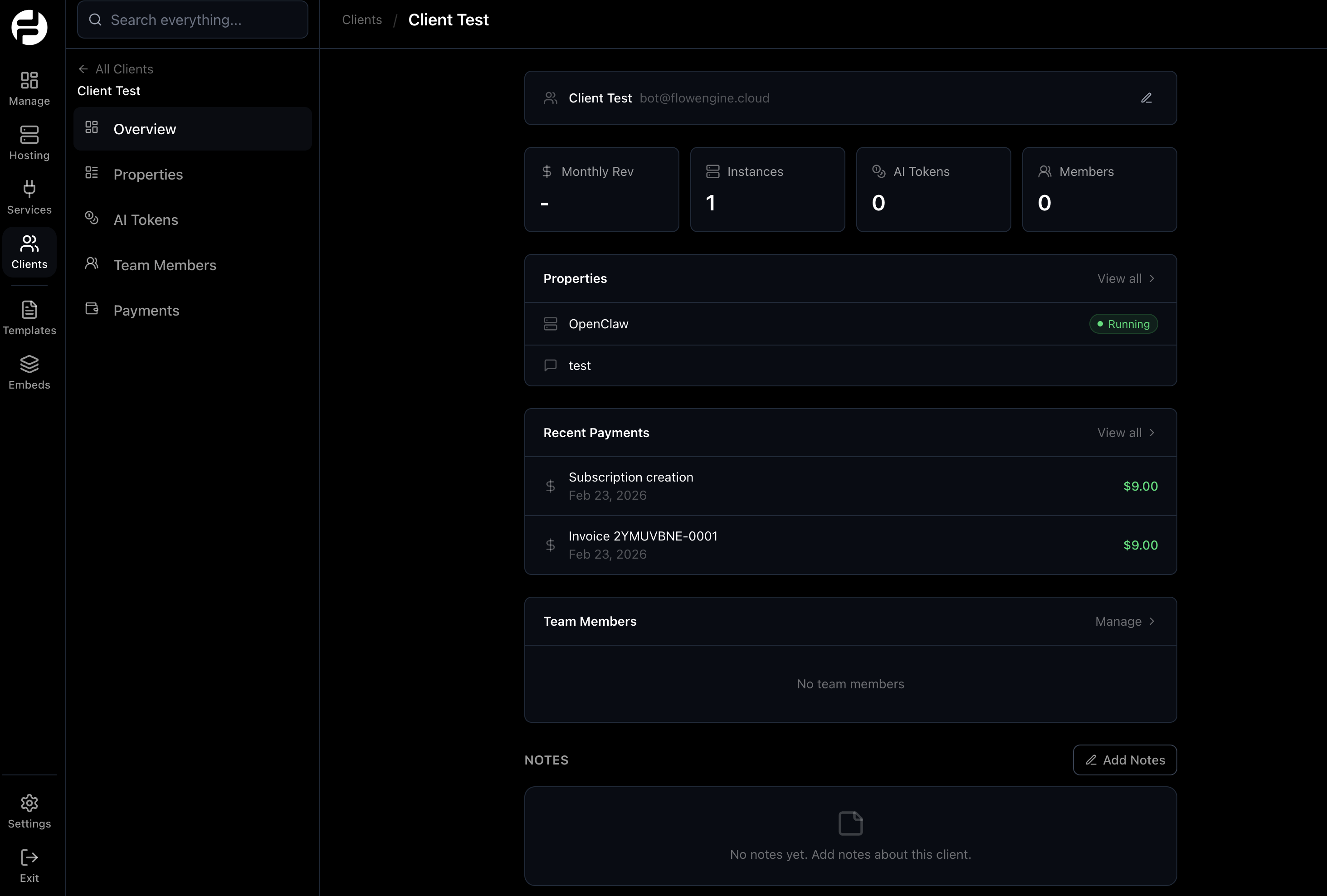This screenshot has height=896, width=1327.
Task: Select the Hosting icon in the sidebar
Action: point(29,143)
